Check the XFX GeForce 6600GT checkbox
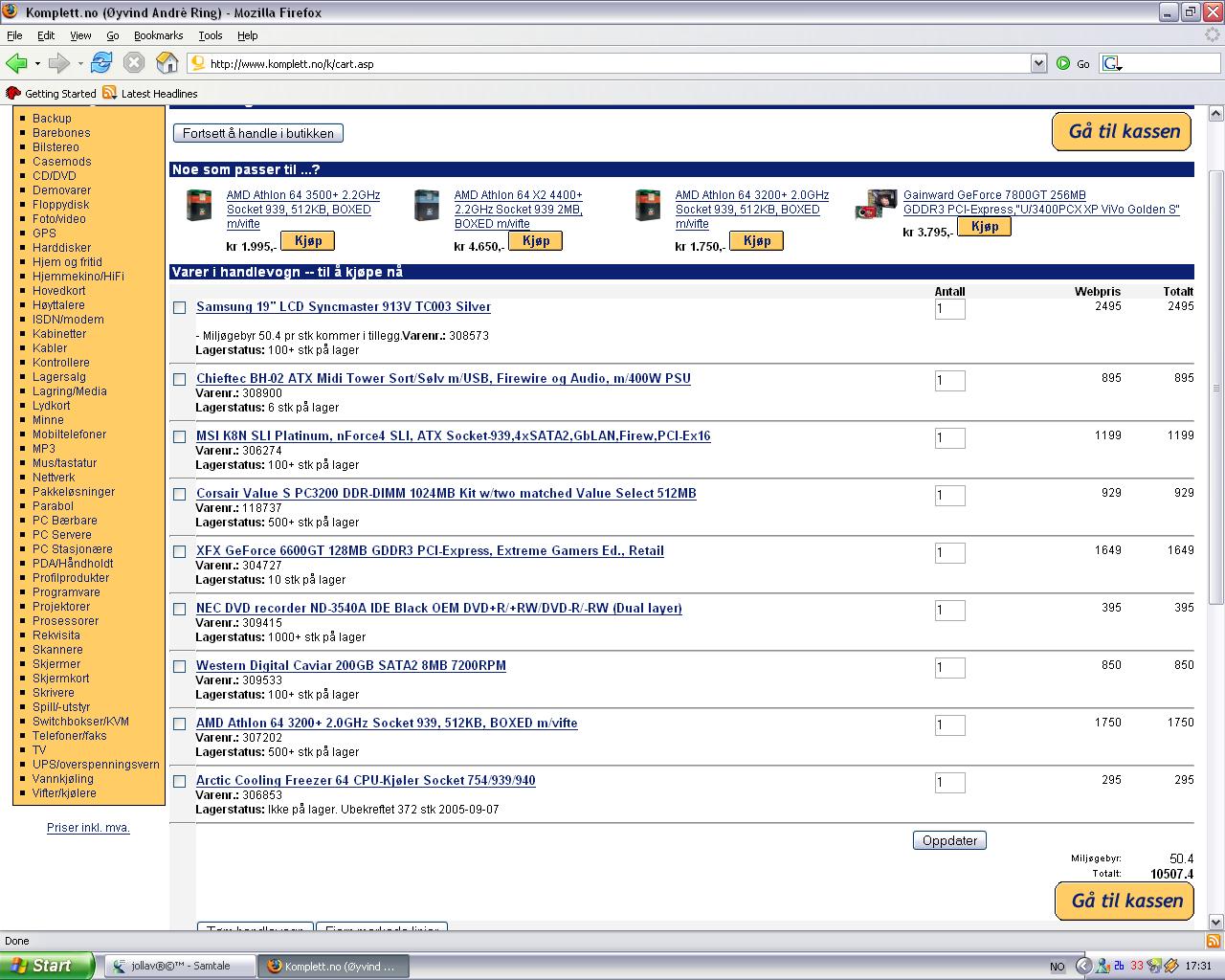Viewport: 1225px width, 980px height. pos(179,551)
